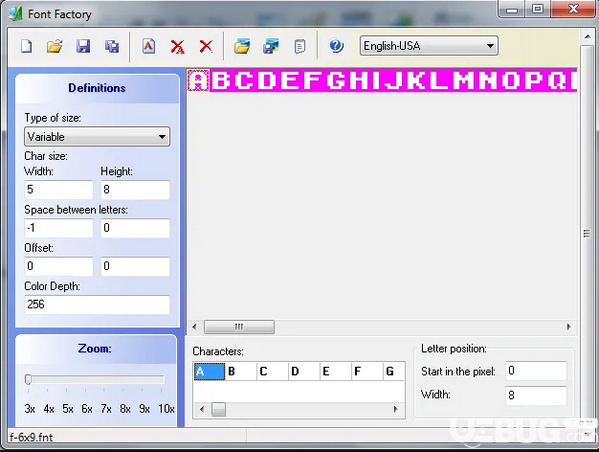Select glyph A in the magenta preview
Screen dimensions: 599x452
point(199,81)
